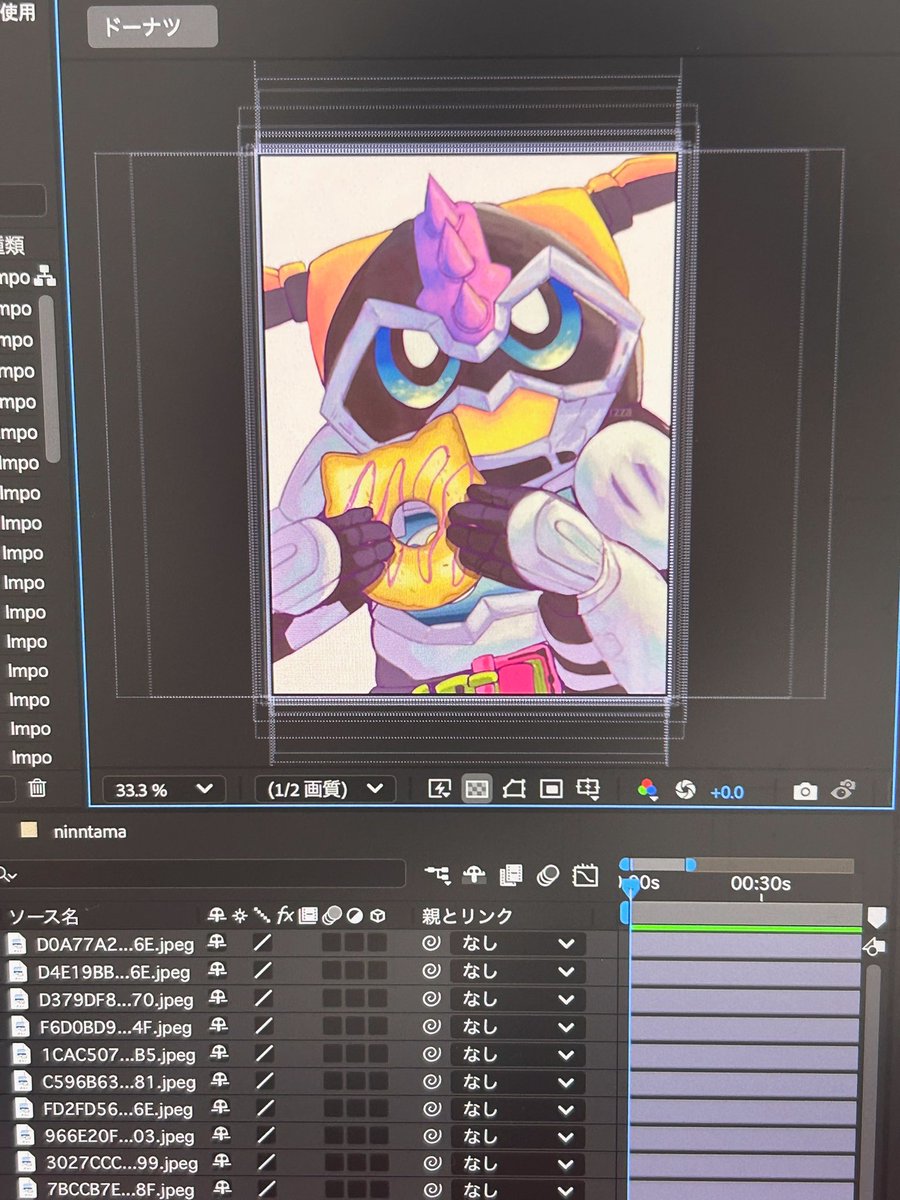Click the 親とリンク column header
This screenshot has height=1200, width=900.
468,915
